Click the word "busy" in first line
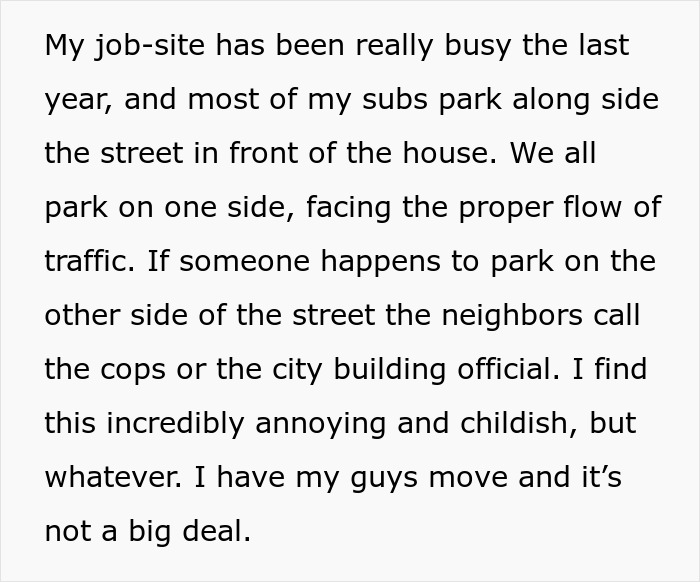 pos(477,46)
